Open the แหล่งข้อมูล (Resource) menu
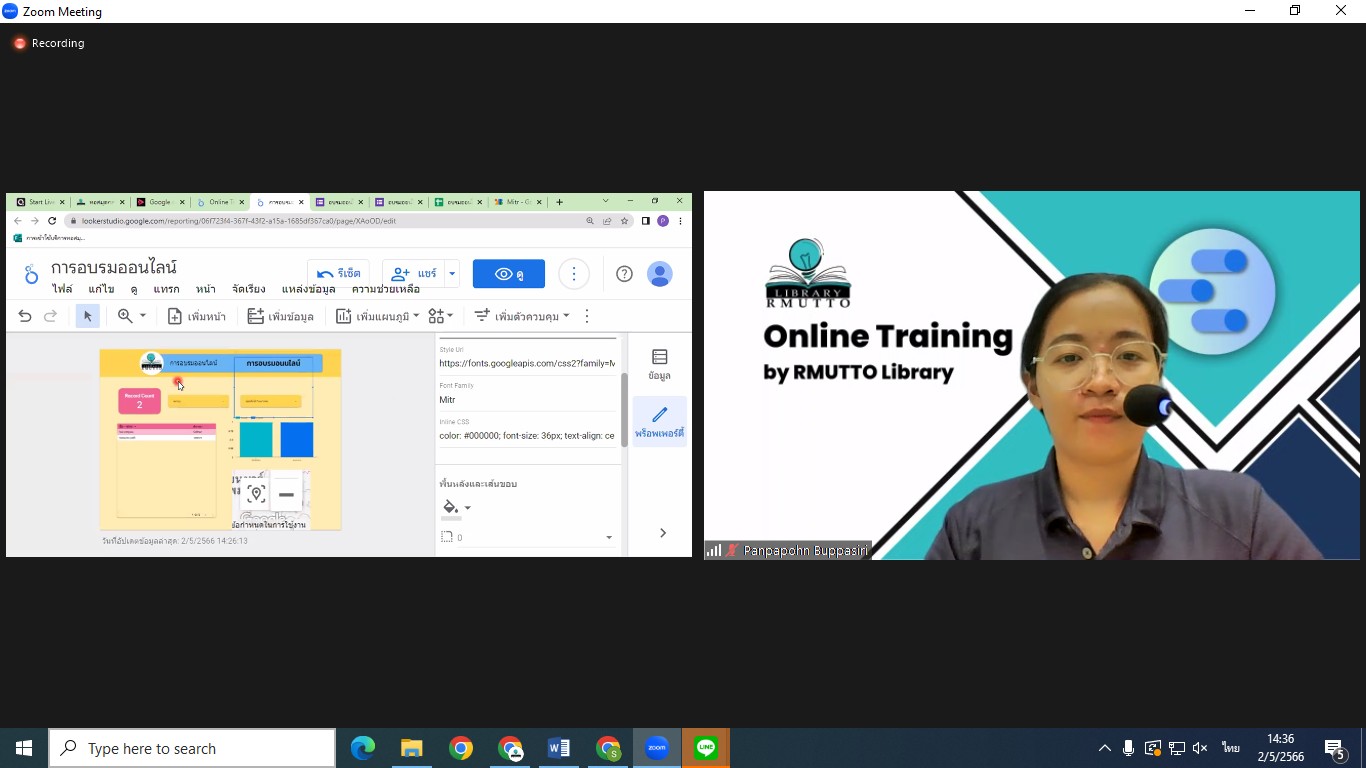The height and width of the screenshot is (768, 1366). (x=308, y=289)
